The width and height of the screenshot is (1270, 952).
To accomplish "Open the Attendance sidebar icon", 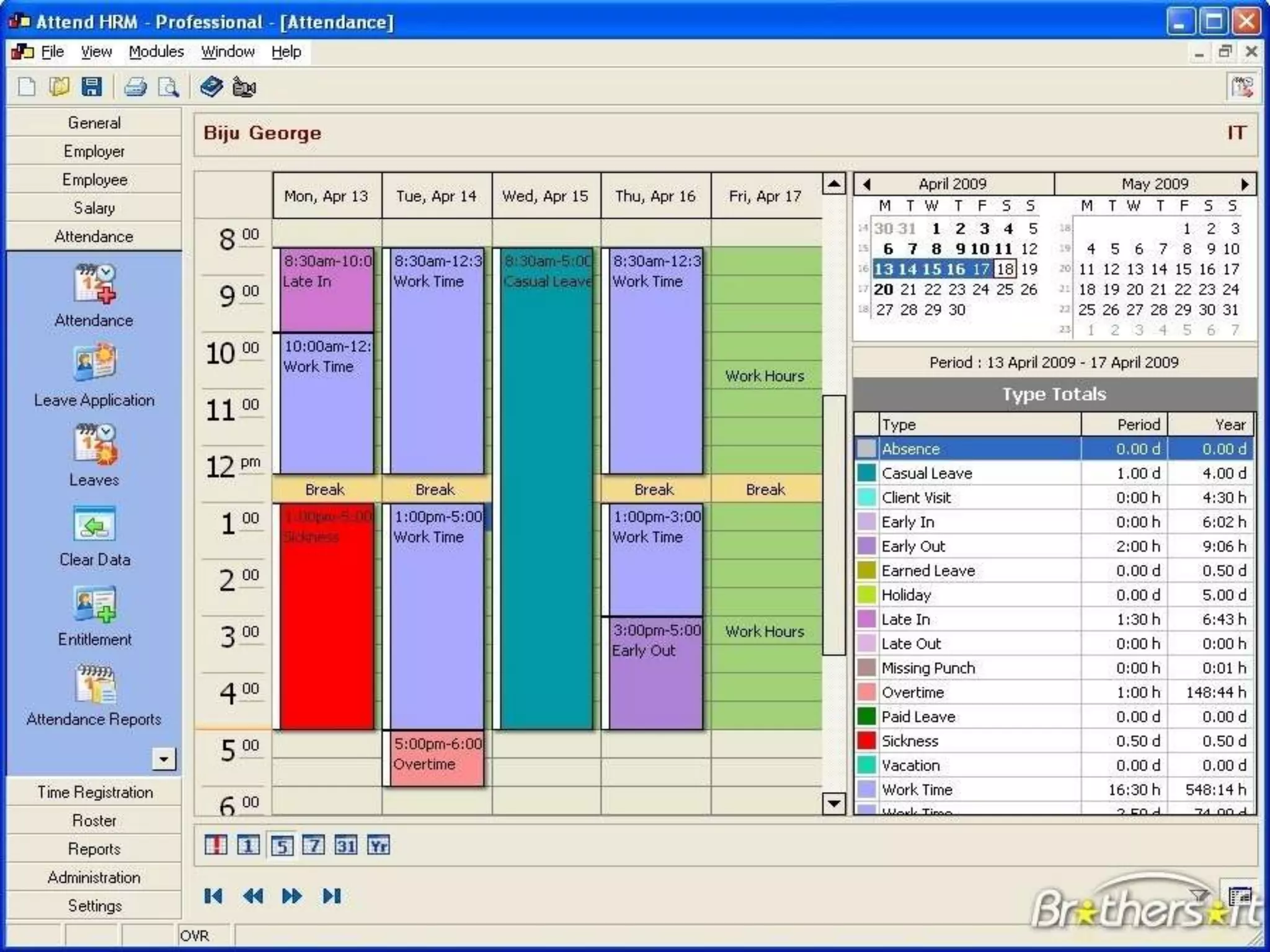I will (x=94, y=284).
